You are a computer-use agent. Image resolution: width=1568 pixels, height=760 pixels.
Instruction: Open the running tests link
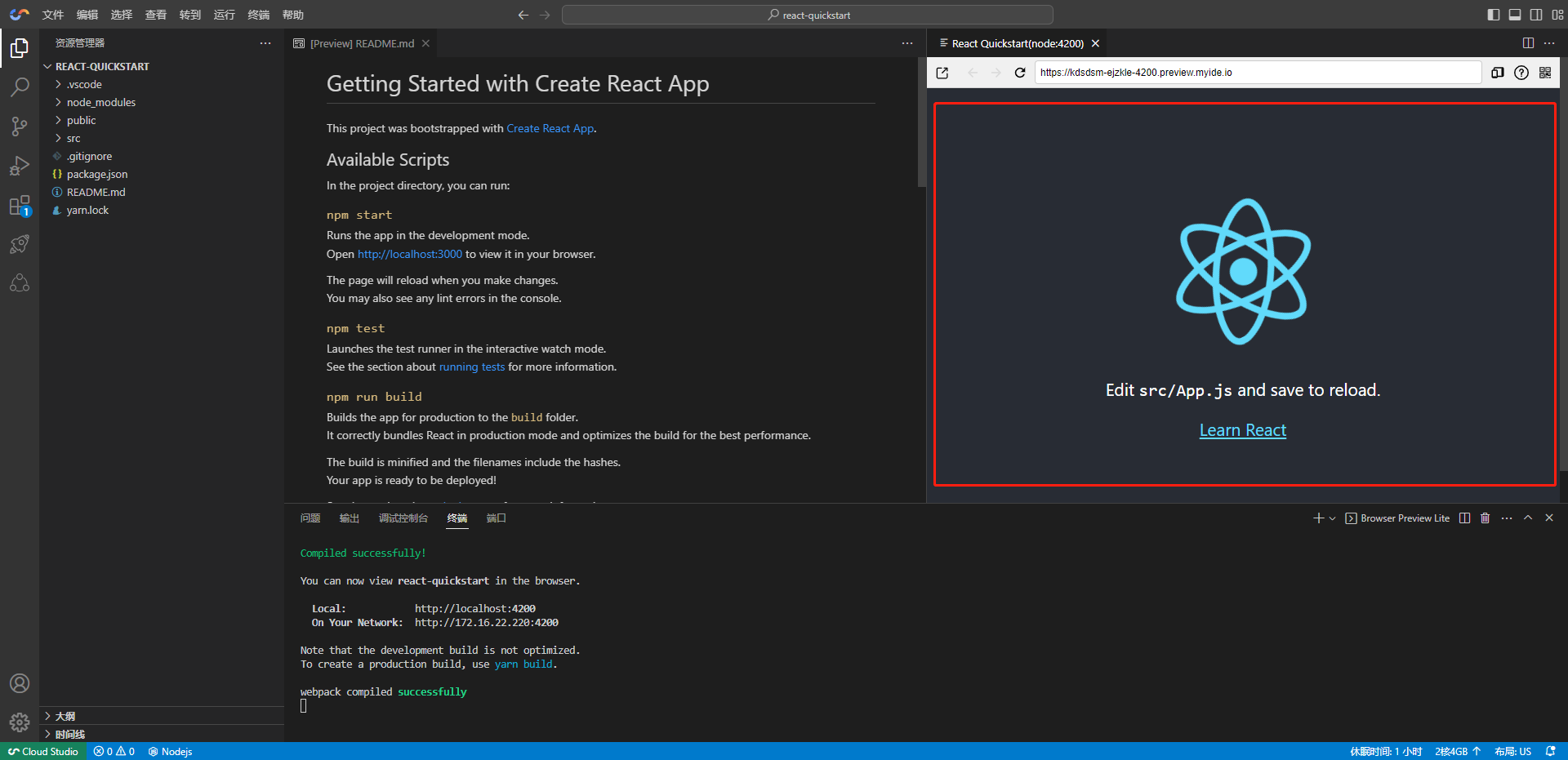tap(472, 367)
